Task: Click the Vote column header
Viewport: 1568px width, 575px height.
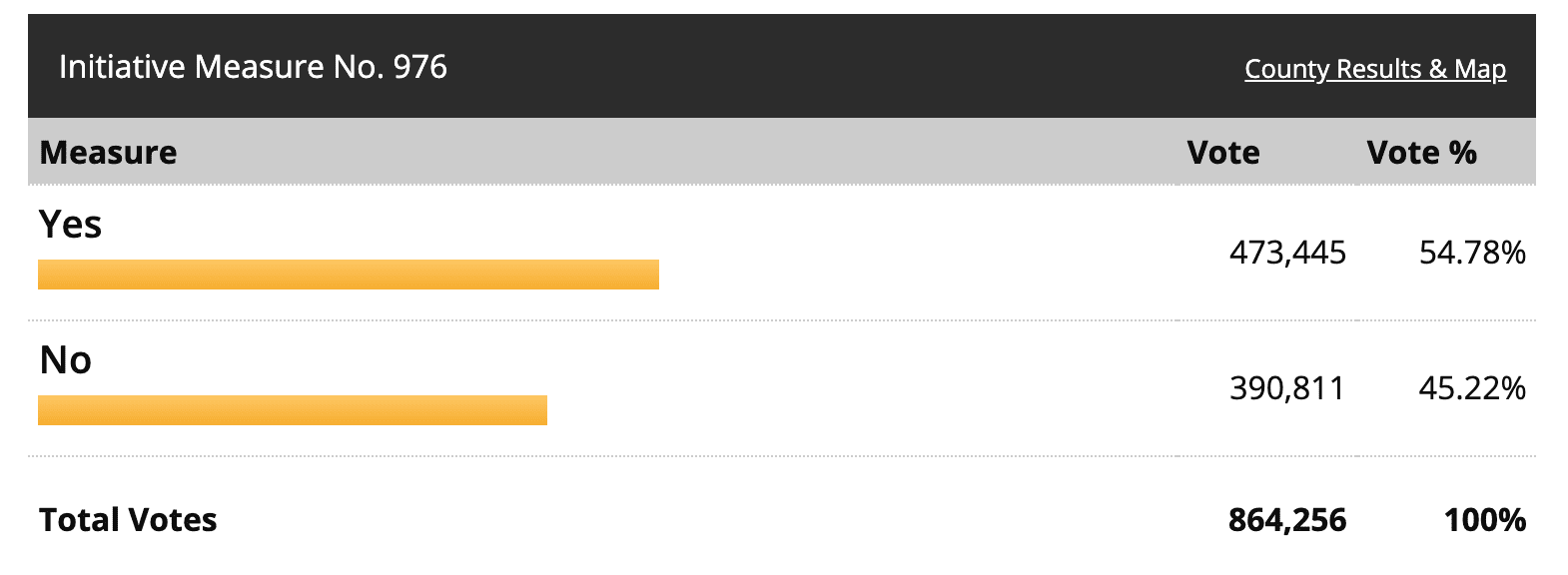Action: point(1222,153)
